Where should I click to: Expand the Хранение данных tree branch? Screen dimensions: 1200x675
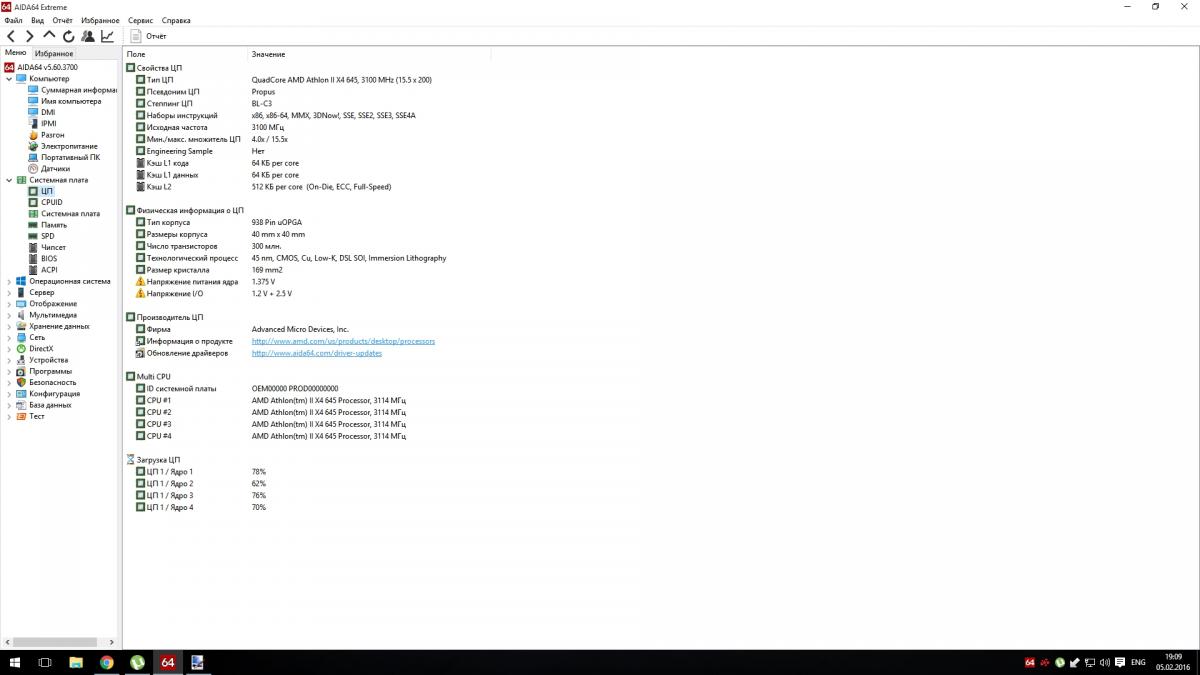(9, 326)
